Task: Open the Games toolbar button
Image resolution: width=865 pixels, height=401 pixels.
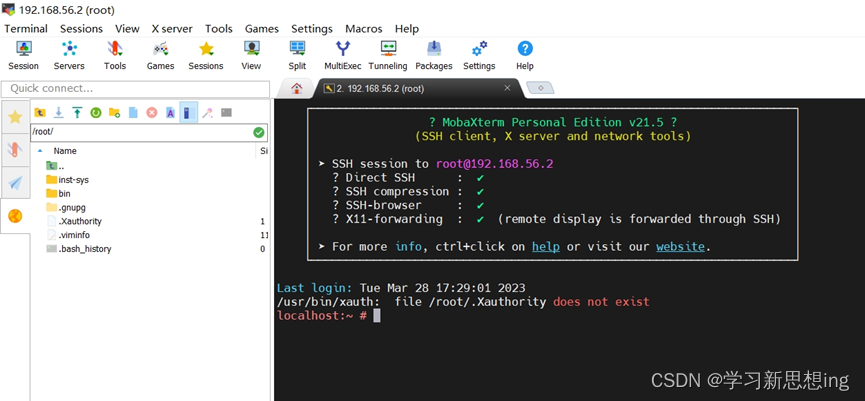Action: pyautogui.click(x=161, y=56)
